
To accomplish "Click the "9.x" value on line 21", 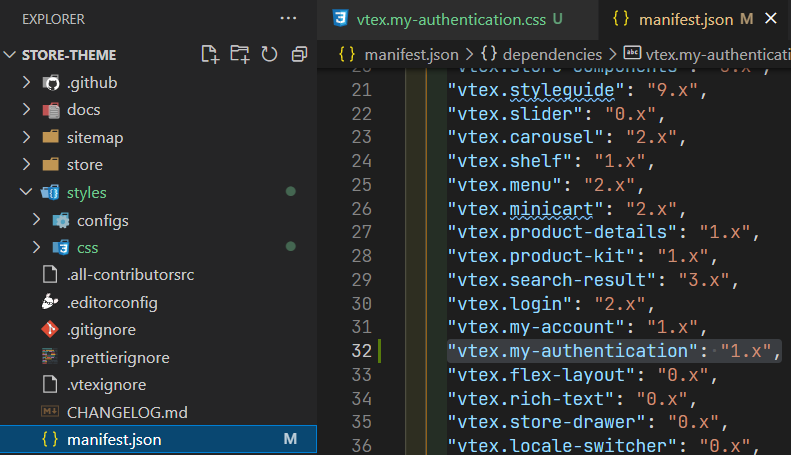I will click(x=672, y=90).
